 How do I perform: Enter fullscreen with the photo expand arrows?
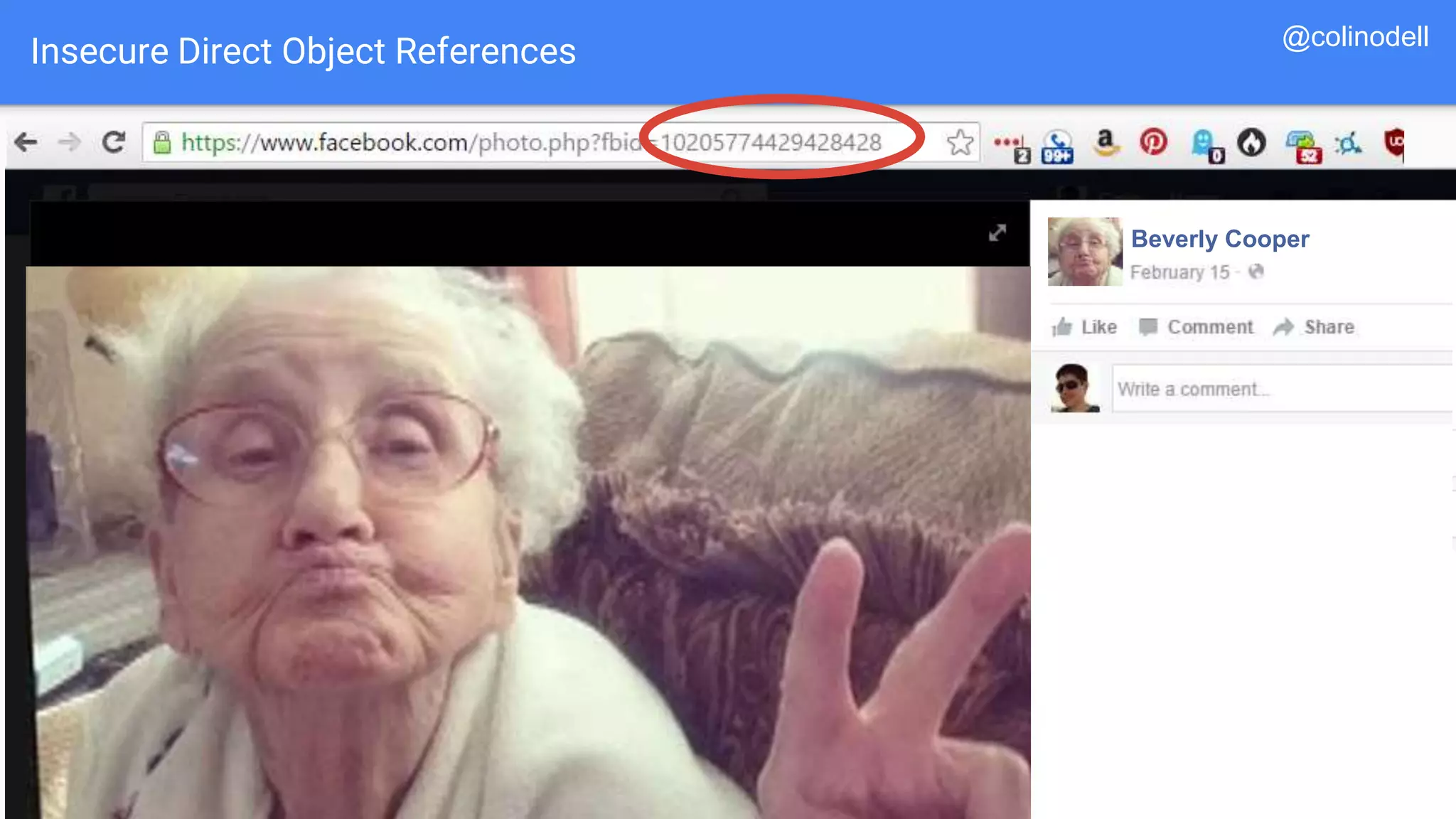pyautogui.click(x=997, y=232)
